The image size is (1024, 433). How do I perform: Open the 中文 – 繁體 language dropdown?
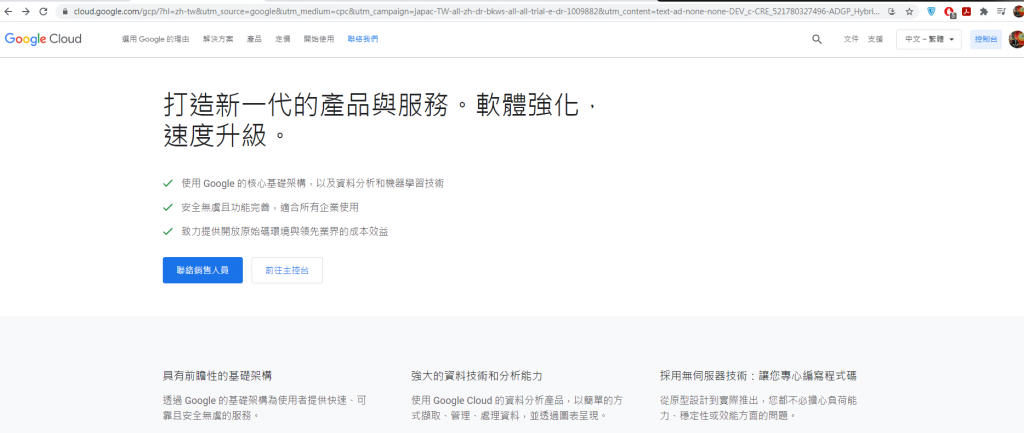929,39
